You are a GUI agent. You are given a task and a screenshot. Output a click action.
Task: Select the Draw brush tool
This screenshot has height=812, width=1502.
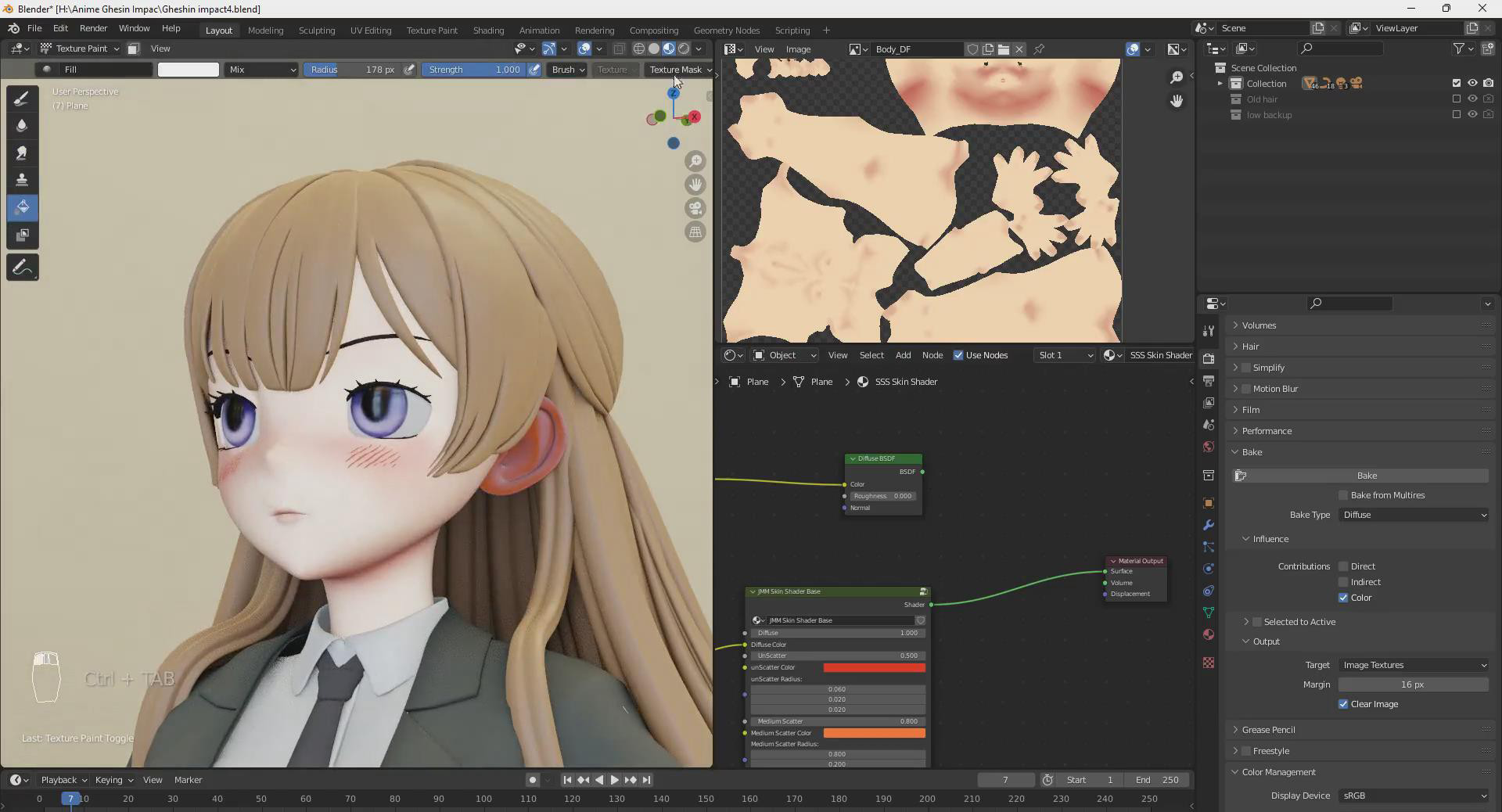tap(22, 98)
